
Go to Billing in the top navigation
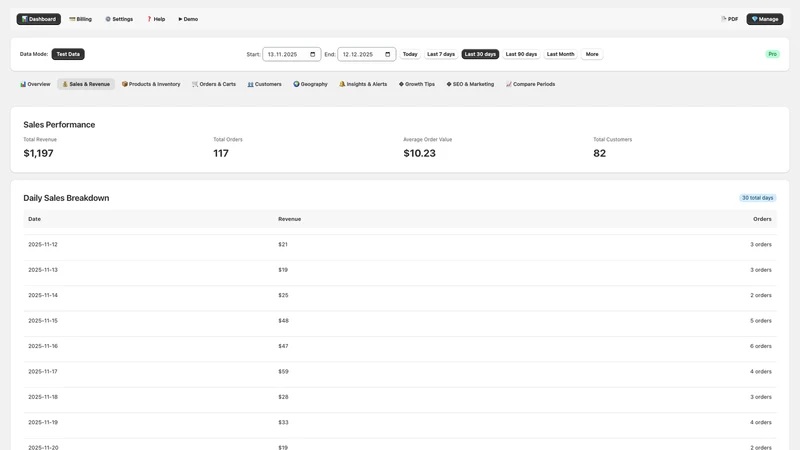pos(81,19)
